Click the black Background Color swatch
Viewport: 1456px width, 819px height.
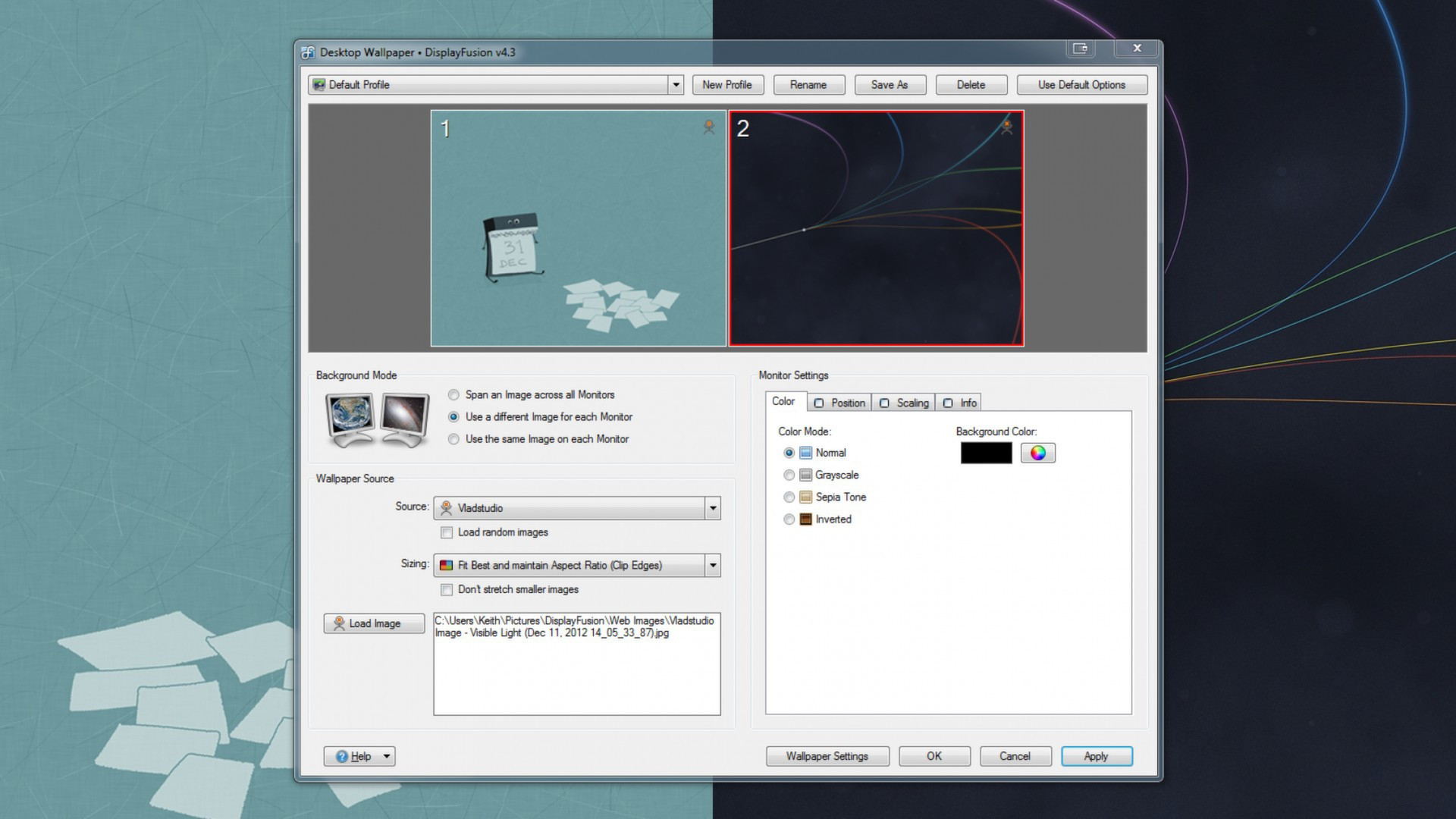[x=985, y=453]
